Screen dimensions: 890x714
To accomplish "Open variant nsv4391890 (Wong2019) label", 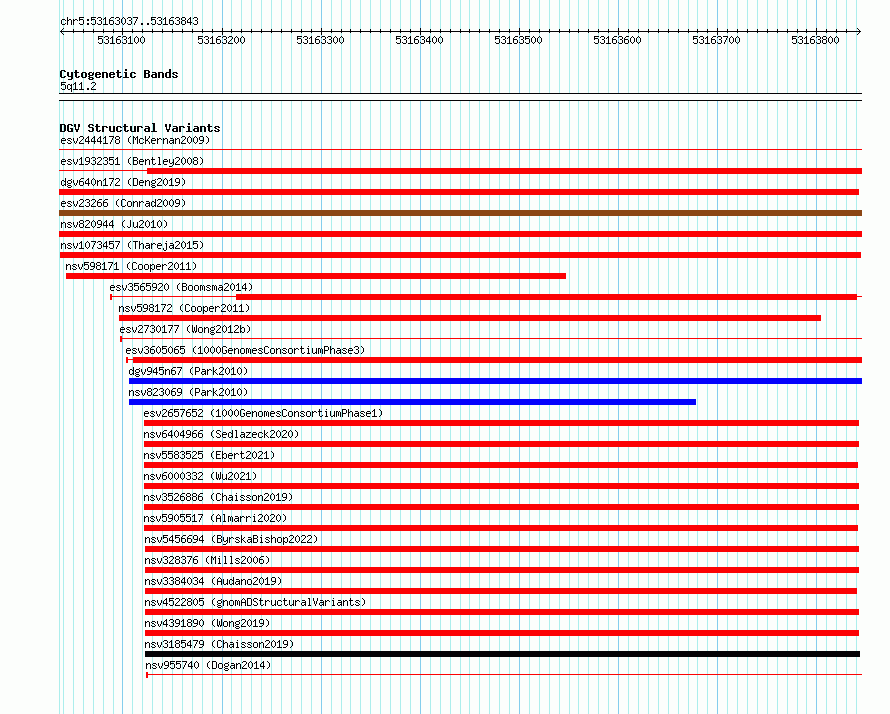I will pos(207,623).
